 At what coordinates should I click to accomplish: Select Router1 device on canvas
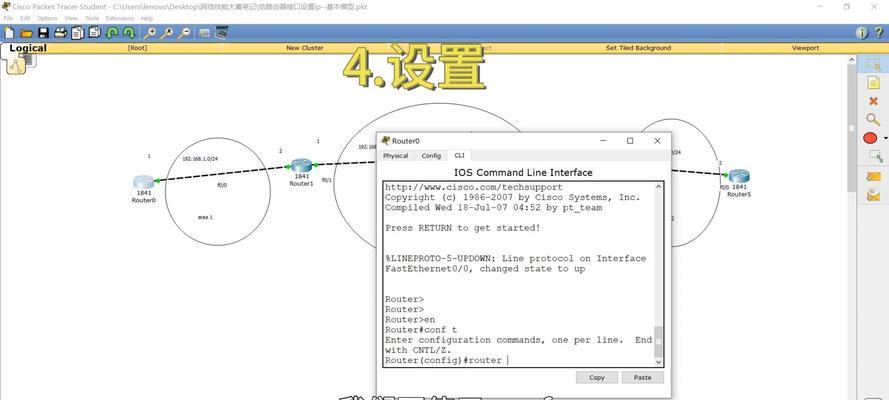click(301, 166)
